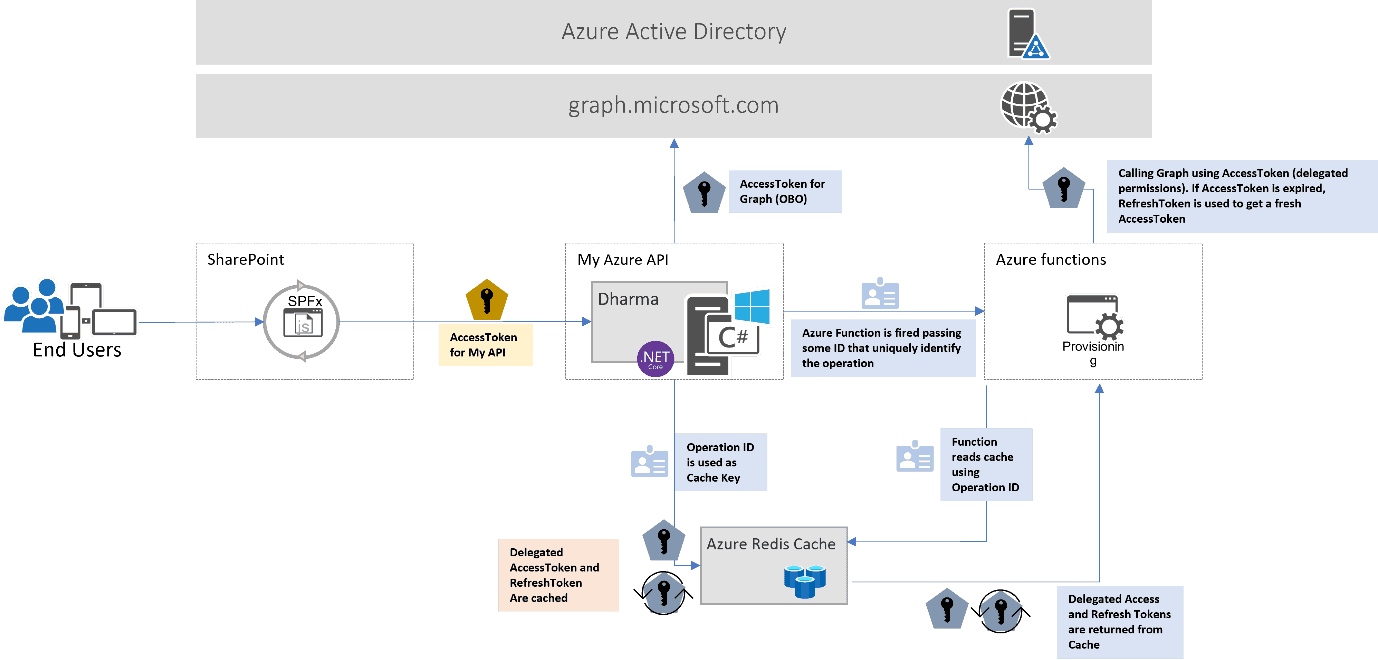Viewport: 1378px width, 660px height.
Task: Click the "Provisioning" caption
Action: (1093, 354)
